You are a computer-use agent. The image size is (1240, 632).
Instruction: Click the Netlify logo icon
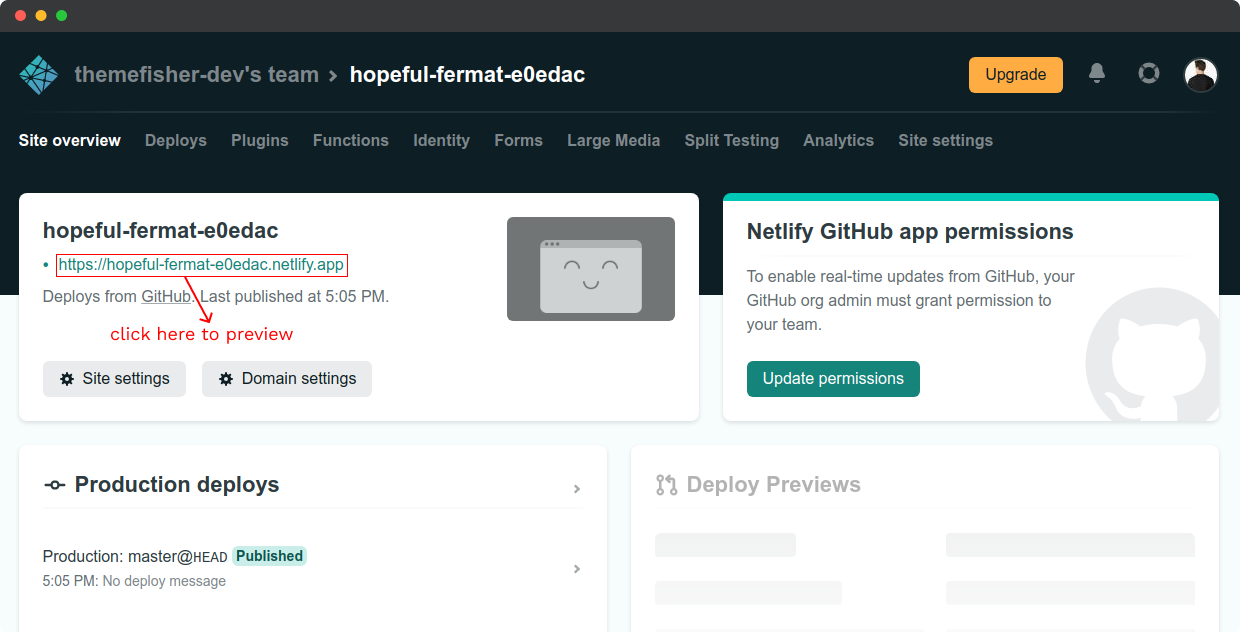[x=39, y=75]
